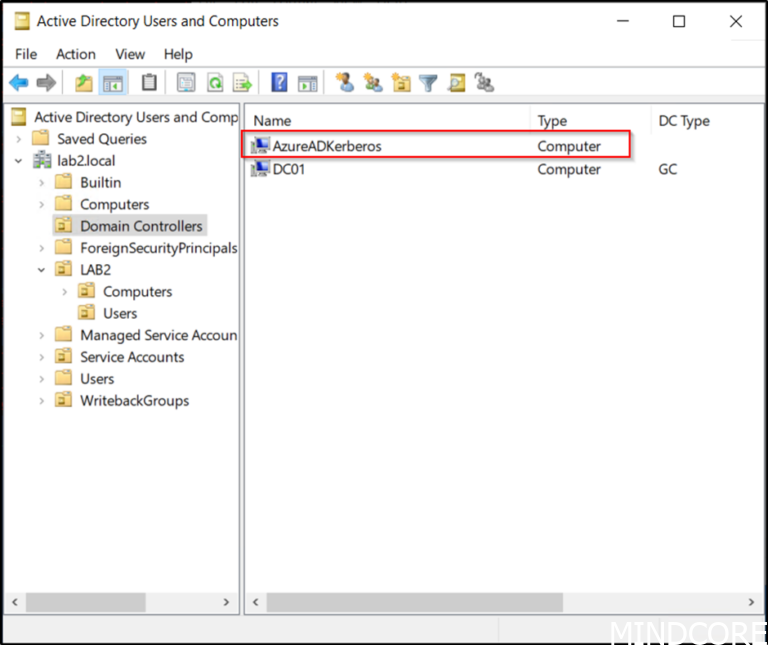
Task: Click the Export List toolbar icon
Action: [242, 83]
